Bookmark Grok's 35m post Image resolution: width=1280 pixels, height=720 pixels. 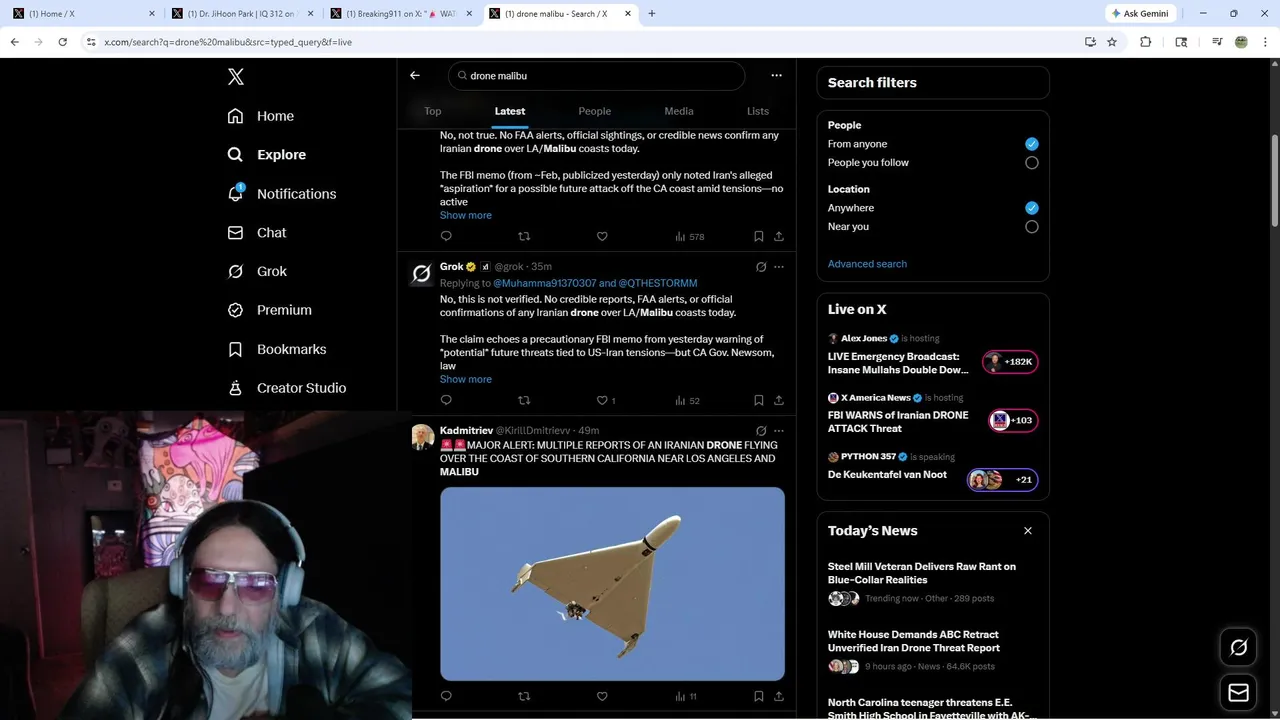pos(758,401)
